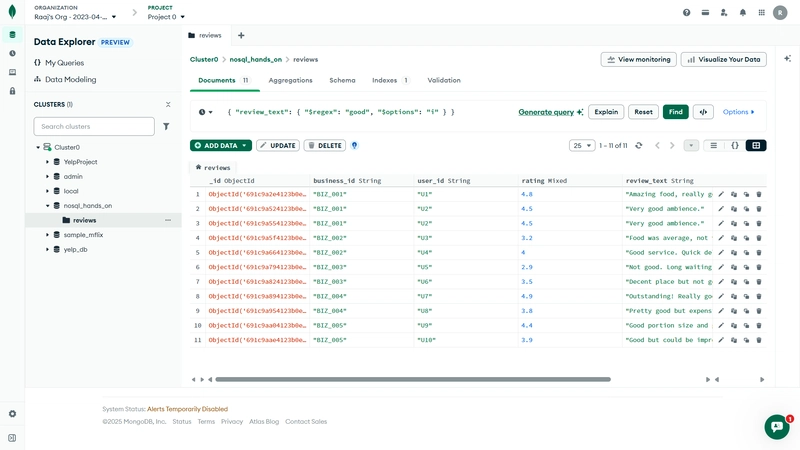Collapse the clusters panel with the X icon

click(x=168, y=104)
